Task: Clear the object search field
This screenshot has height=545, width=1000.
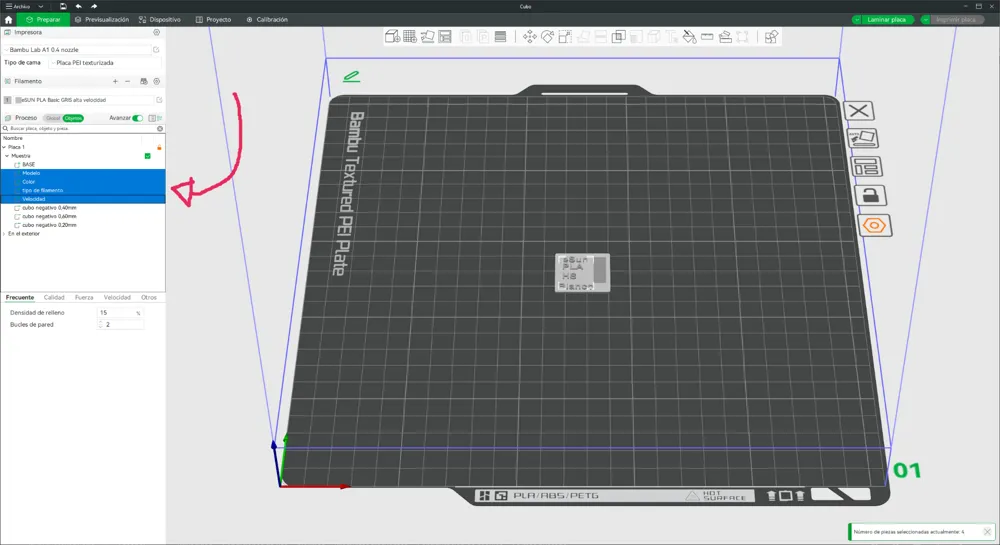Action: (x=160, y=128)
